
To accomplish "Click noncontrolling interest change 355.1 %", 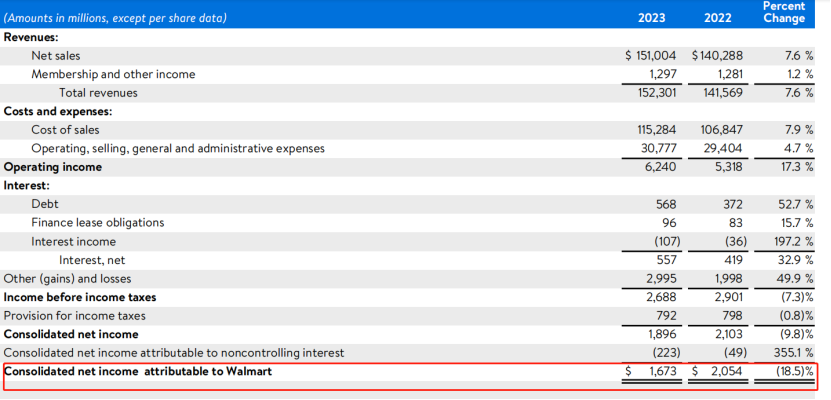I will 795,353.
